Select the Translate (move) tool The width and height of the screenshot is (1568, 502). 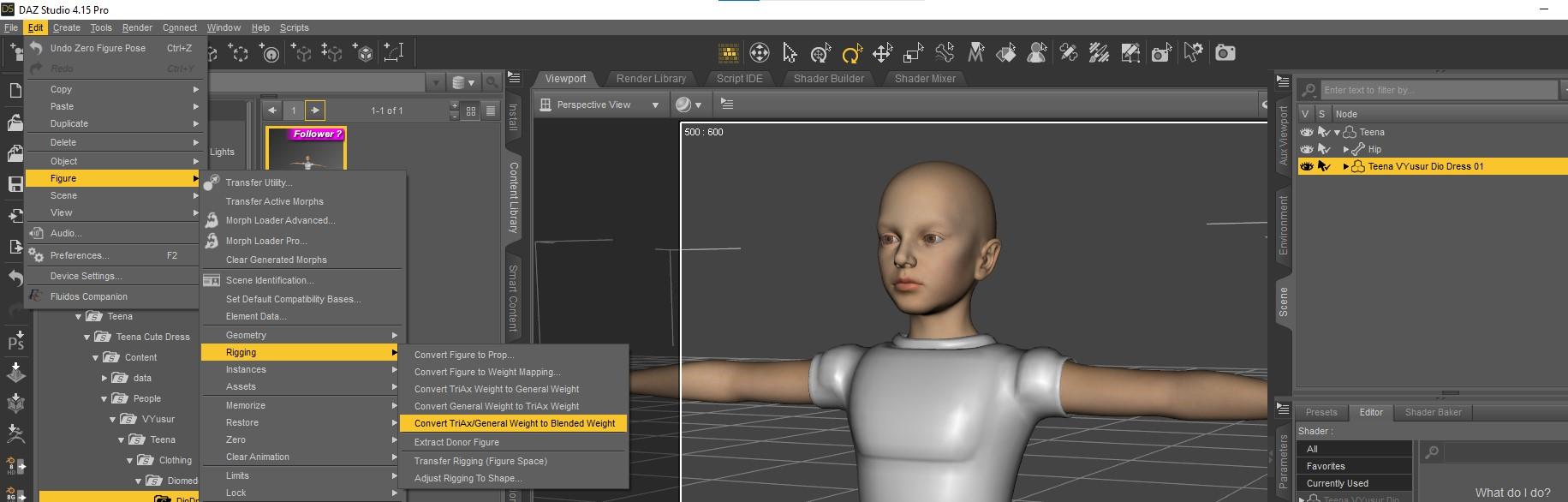coord(882,54)
